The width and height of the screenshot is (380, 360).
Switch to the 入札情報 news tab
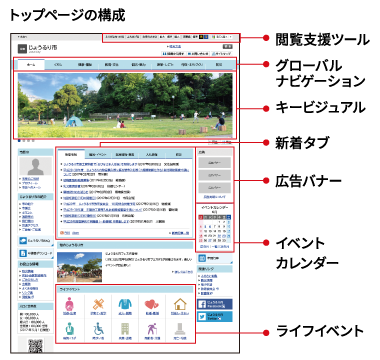click(x=152, y=155)
